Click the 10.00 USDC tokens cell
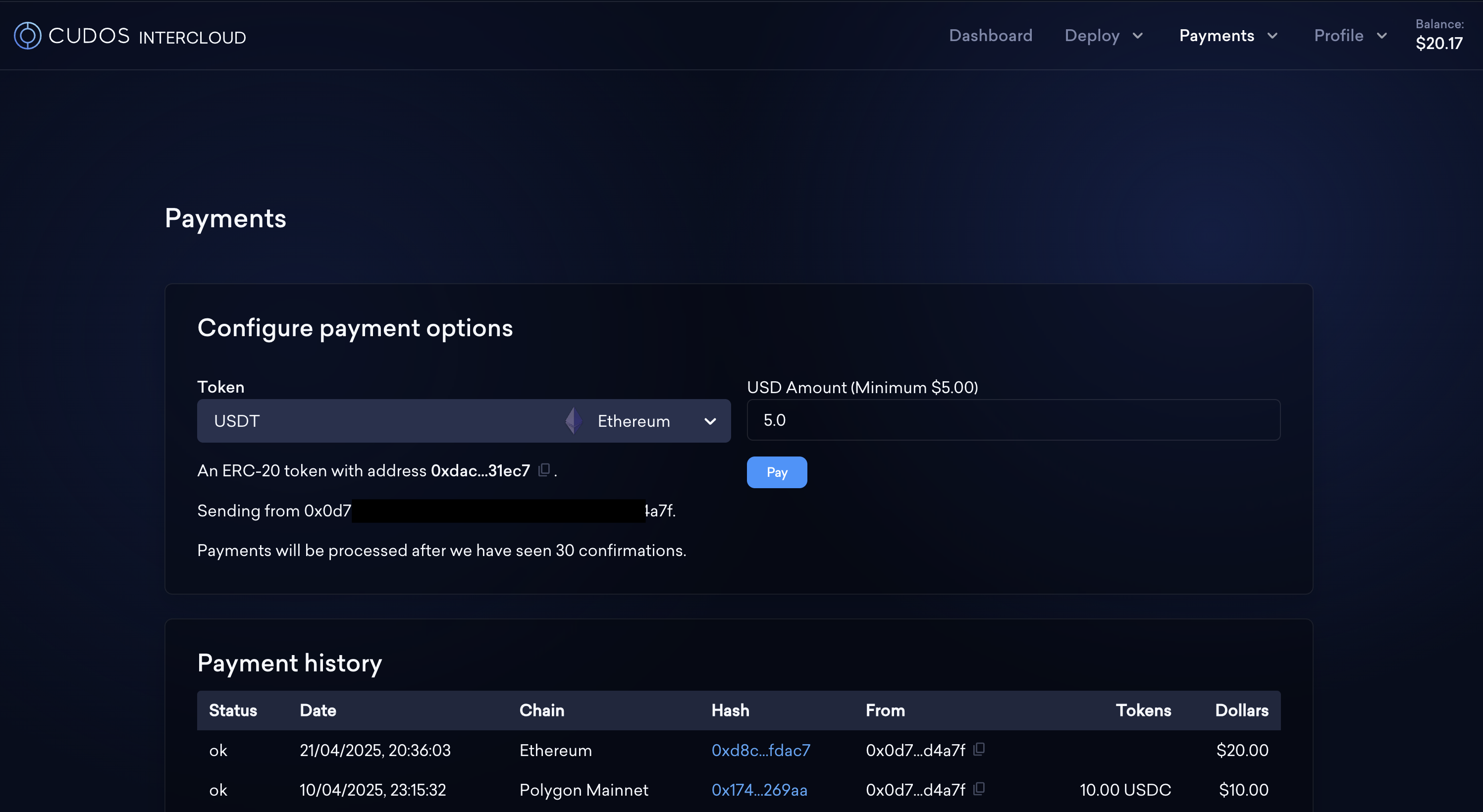Image resolution: width=1483 pixels, height=812 pixels. pyautogui.click(x=1125, y=790)
